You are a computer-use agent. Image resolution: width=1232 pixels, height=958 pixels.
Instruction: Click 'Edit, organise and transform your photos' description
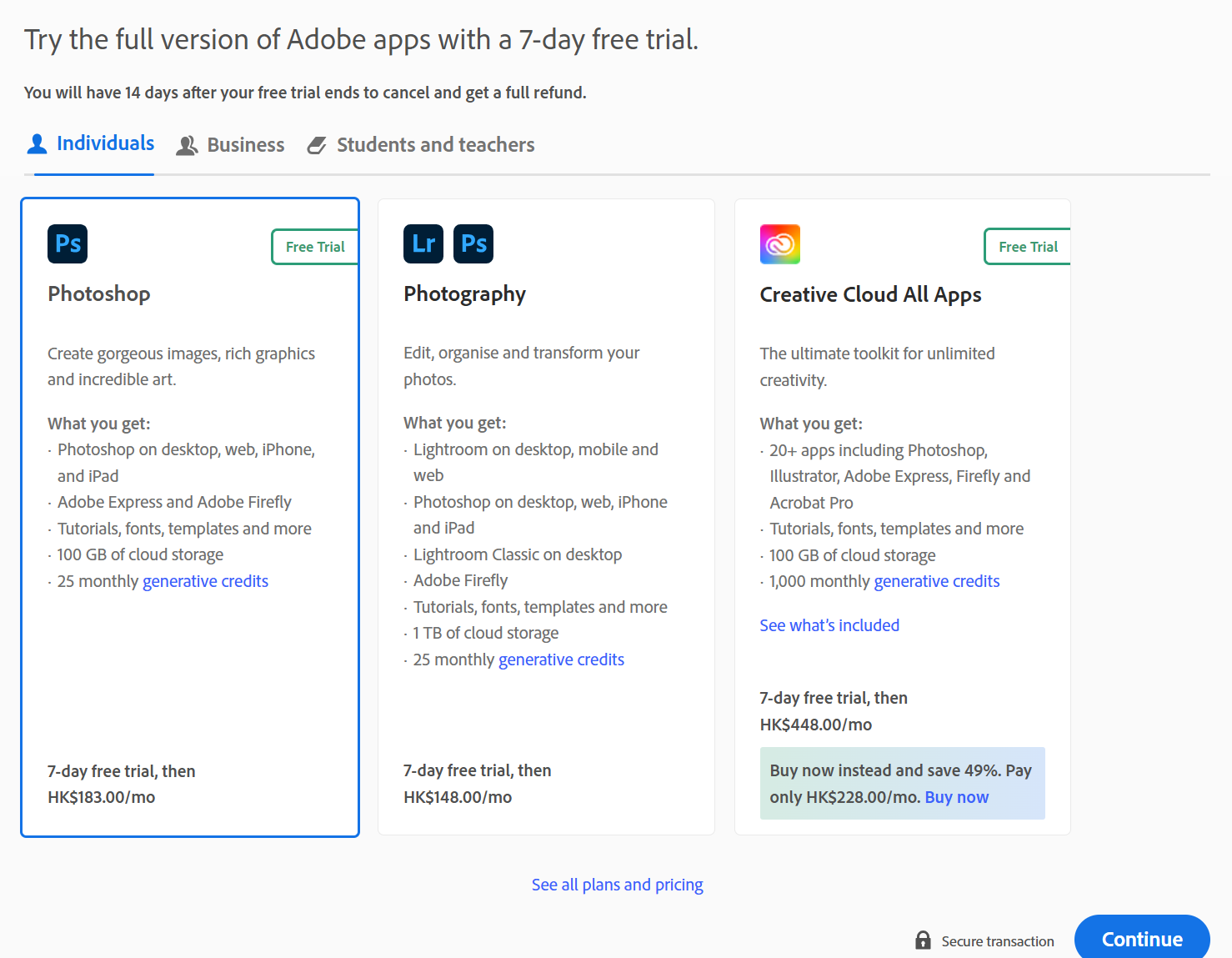coord(521,366)
